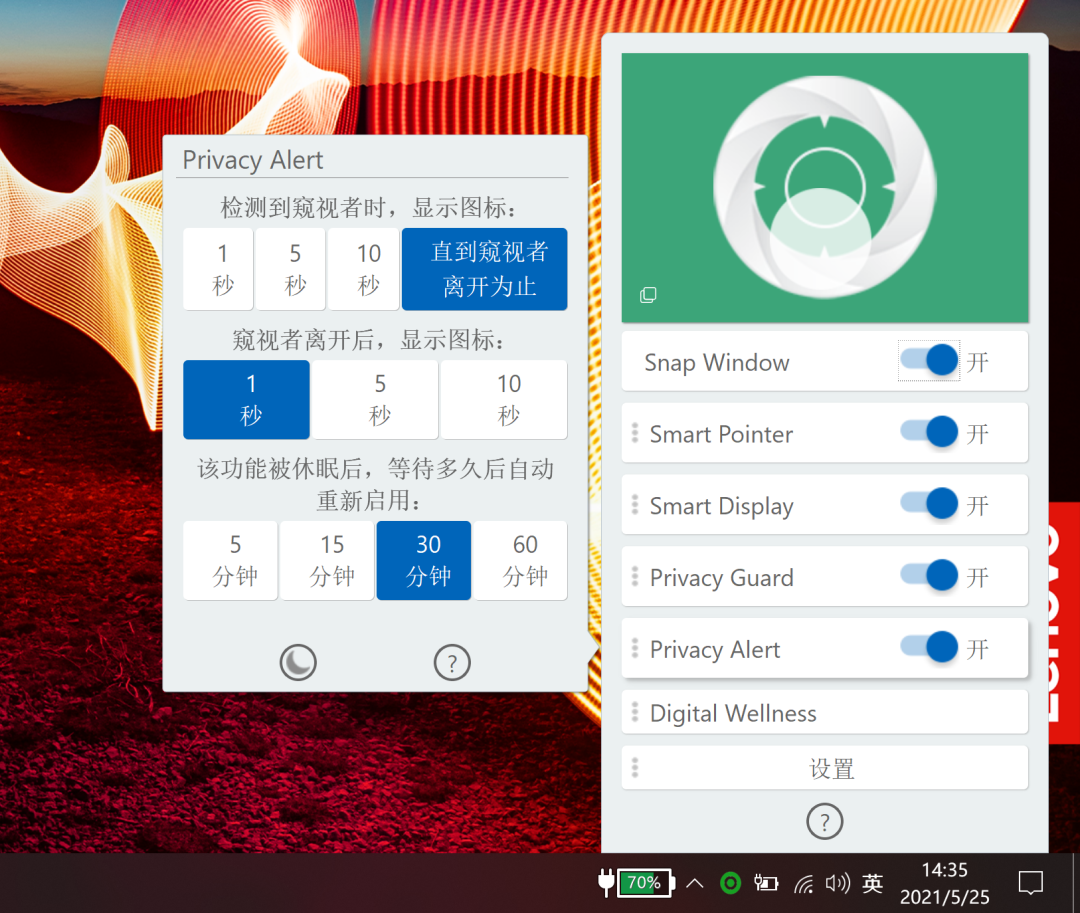This screenshot has height=913, width=1080.
Task: Click the battery 70% icon in taskbar
Action: point(643,883)
